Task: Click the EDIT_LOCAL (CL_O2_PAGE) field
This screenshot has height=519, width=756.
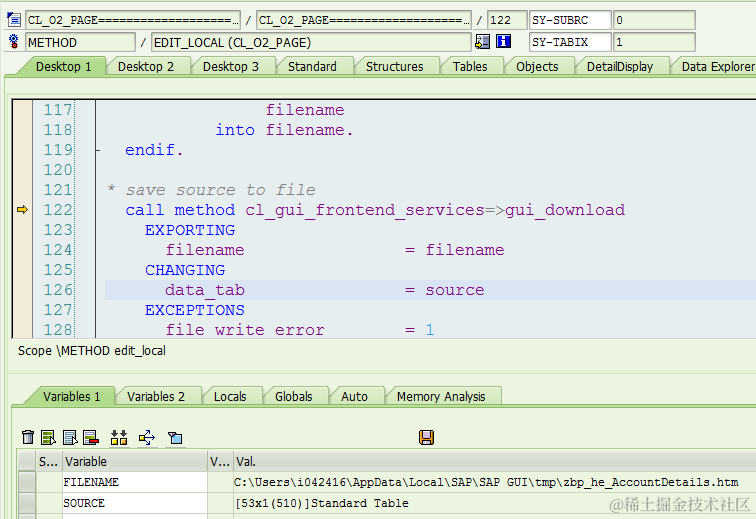Action: [x=311, y=42]
